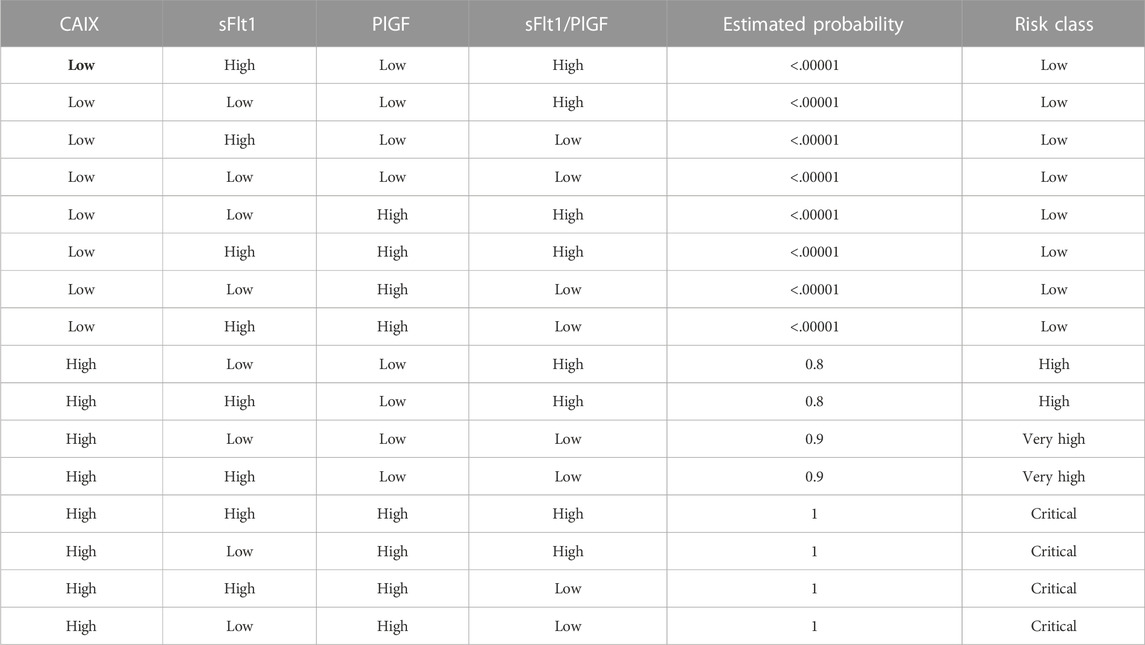Image resolution: width=1145 pixels, height=645 pixels.
Task: Click the first 0.9 probability cell
Action: pyautogui.click(x=814, y=439)
